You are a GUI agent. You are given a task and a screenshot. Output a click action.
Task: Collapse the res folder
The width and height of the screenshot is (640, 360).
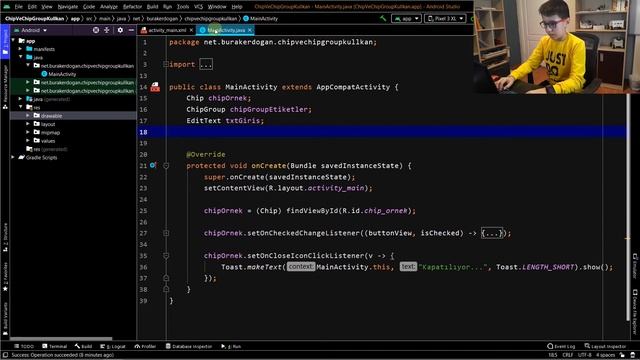click(x=20, y=107)
